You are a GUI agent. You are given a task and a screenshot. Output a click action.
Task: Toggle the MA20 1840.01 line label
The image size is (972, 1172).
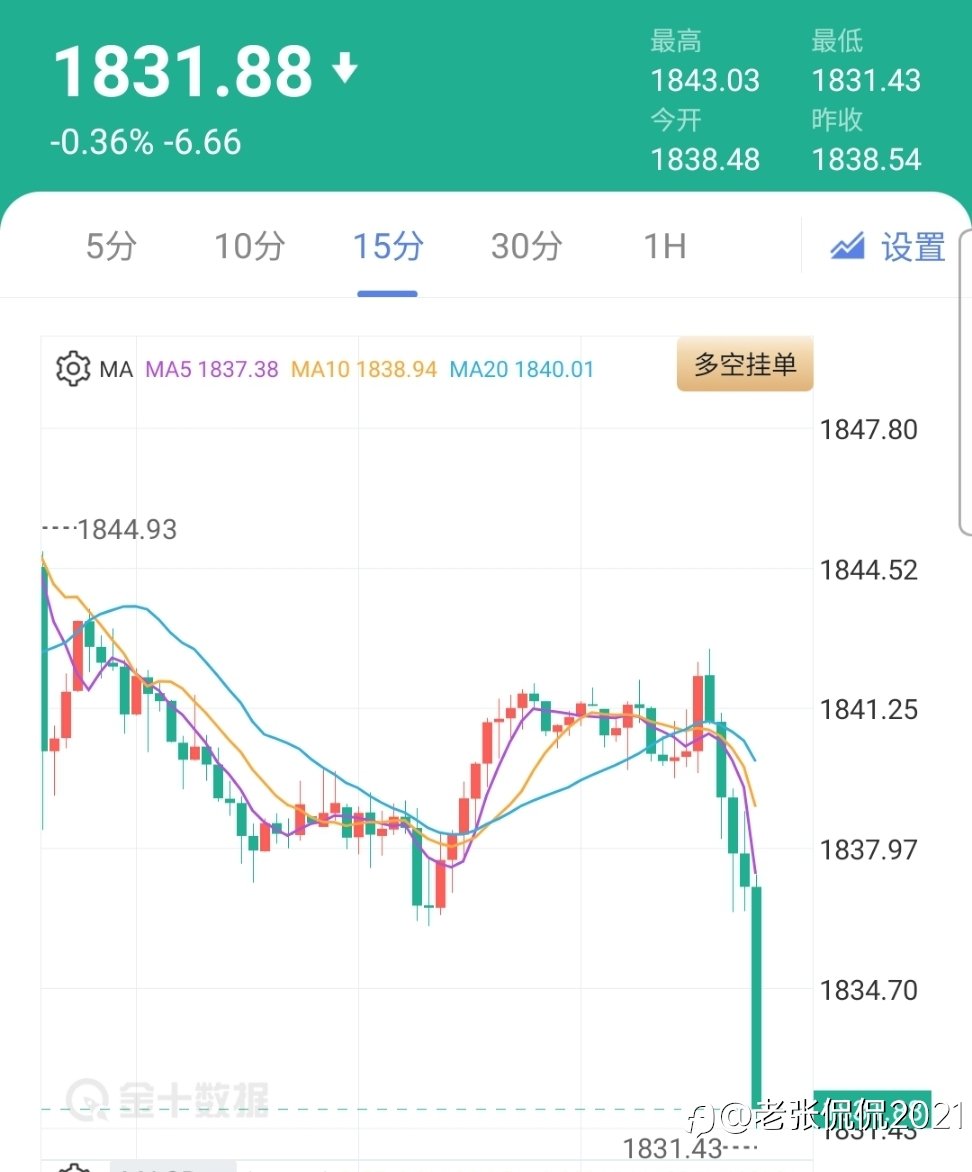521,369
